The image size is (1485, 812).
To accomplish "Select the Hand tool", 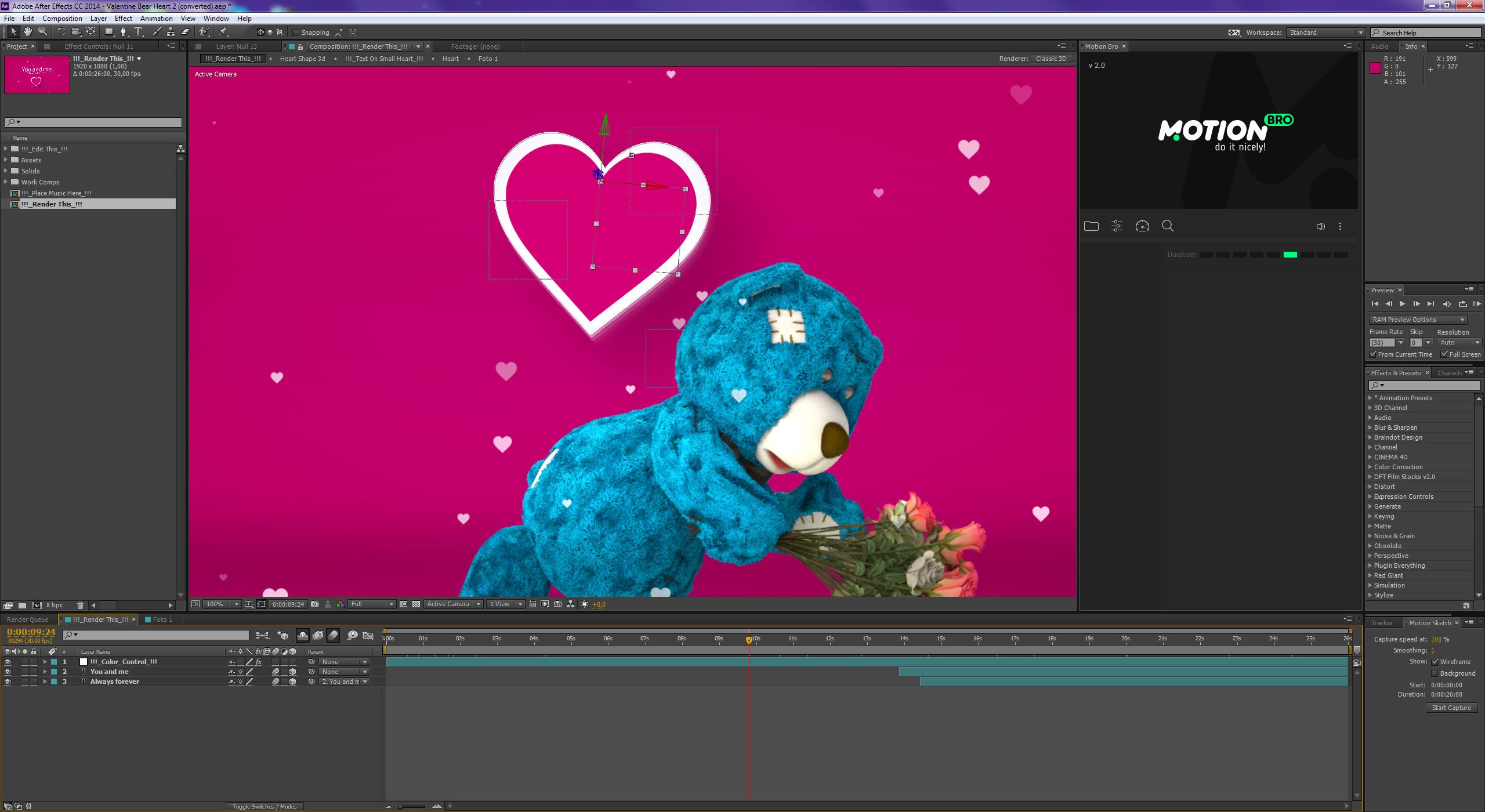I will [x=27, y=32].
